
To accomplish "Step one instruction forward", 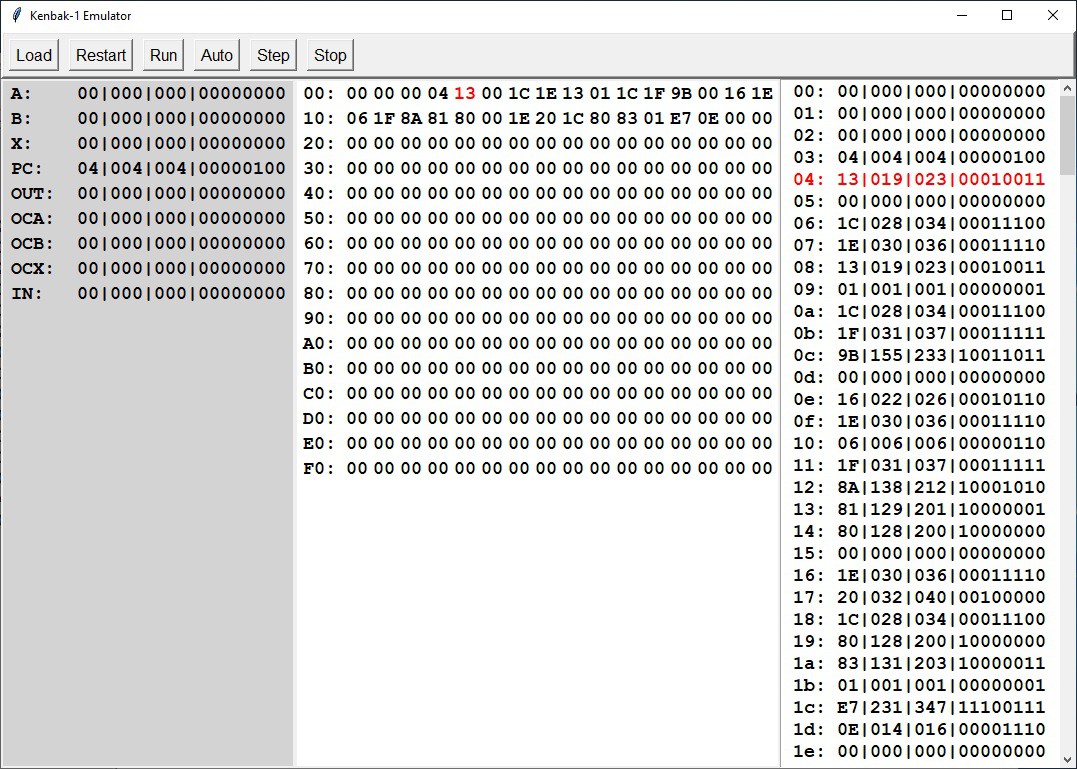I will (x=273, y=55).
